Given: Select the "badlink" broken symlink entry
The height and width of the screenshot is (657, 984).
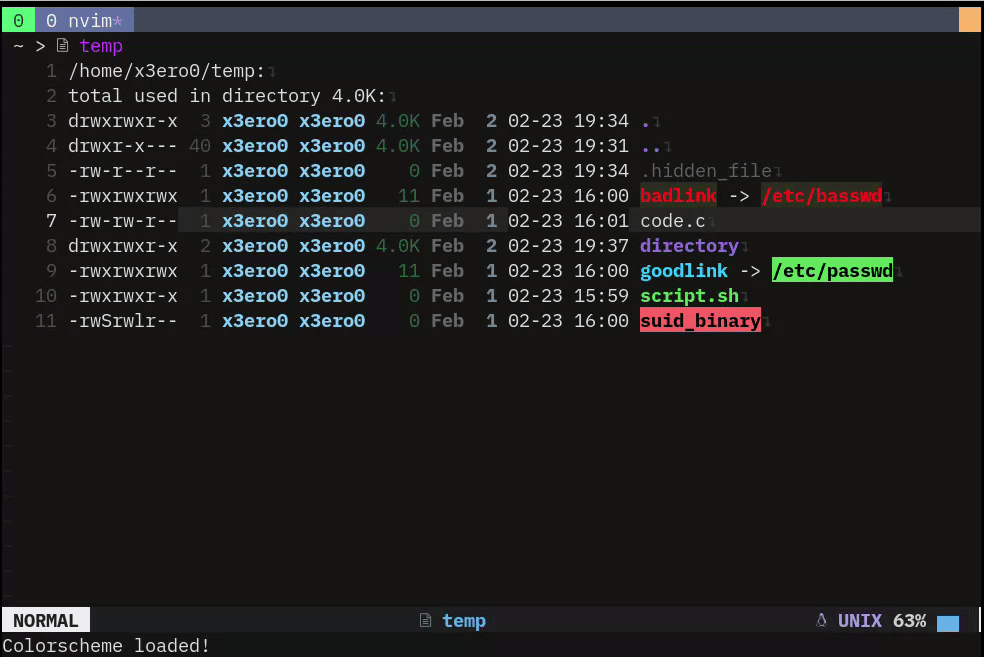Looking at the screenshot, I should coord(678,196).
